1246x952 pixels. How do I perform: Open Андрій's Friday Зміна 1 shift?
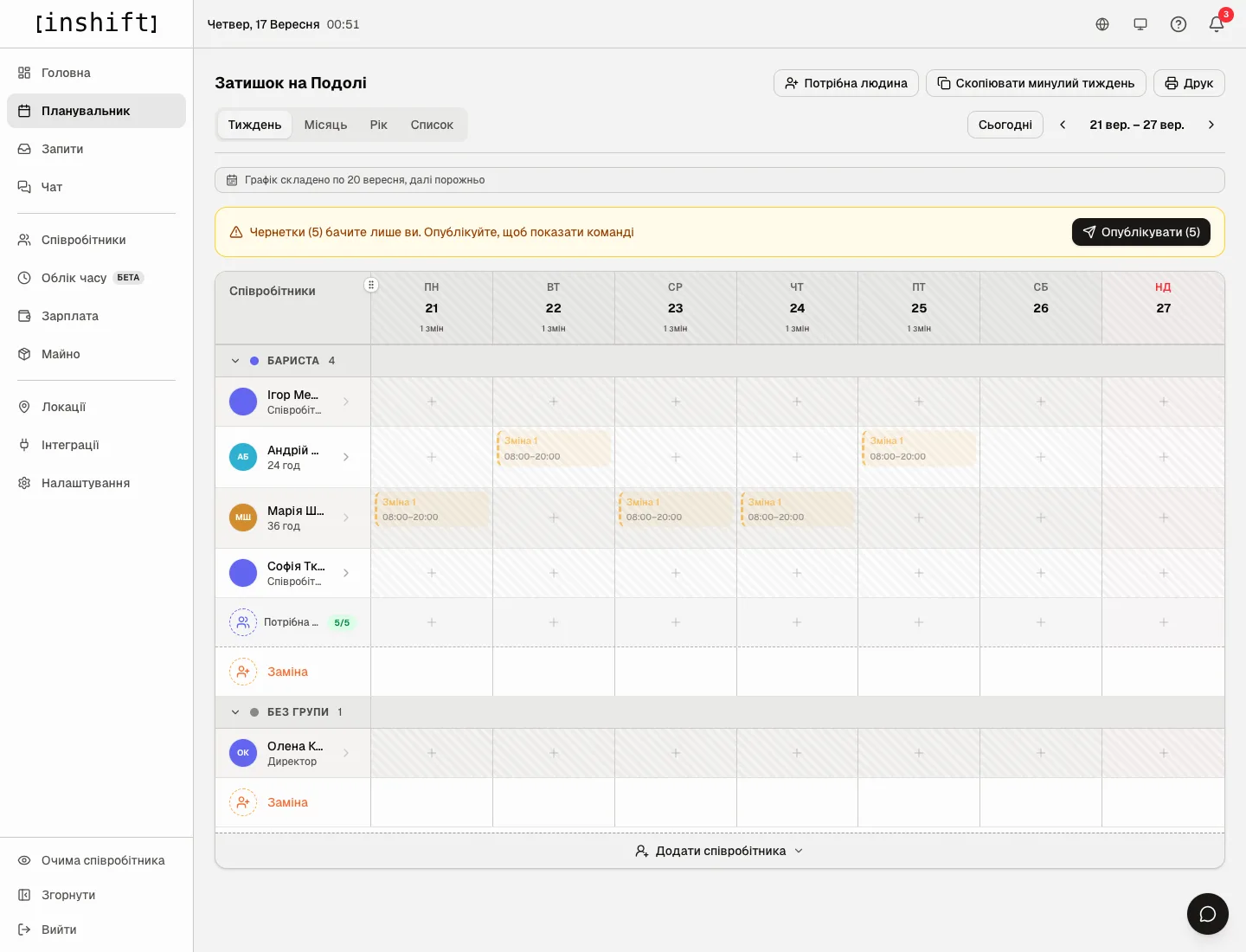pyautogui.click(x=919, y=448)
